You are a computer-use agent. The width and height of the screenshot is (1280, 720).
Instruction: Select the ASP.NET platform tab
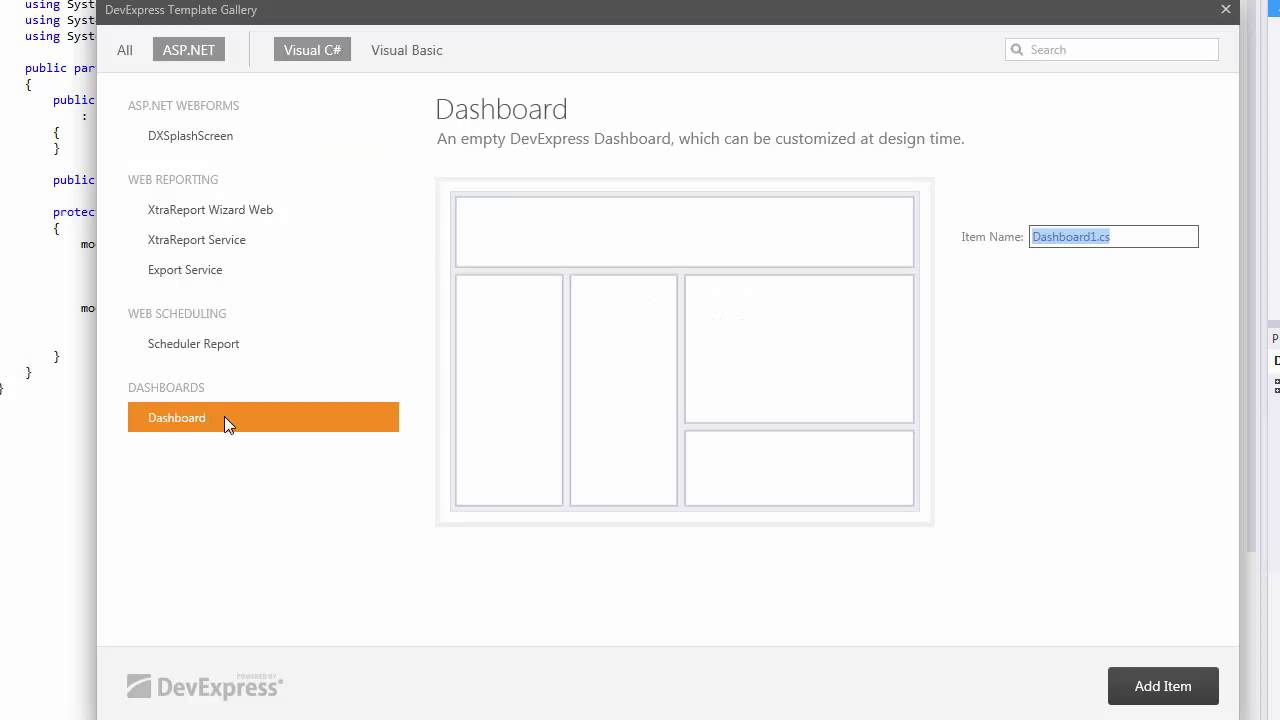coord(189,50)
